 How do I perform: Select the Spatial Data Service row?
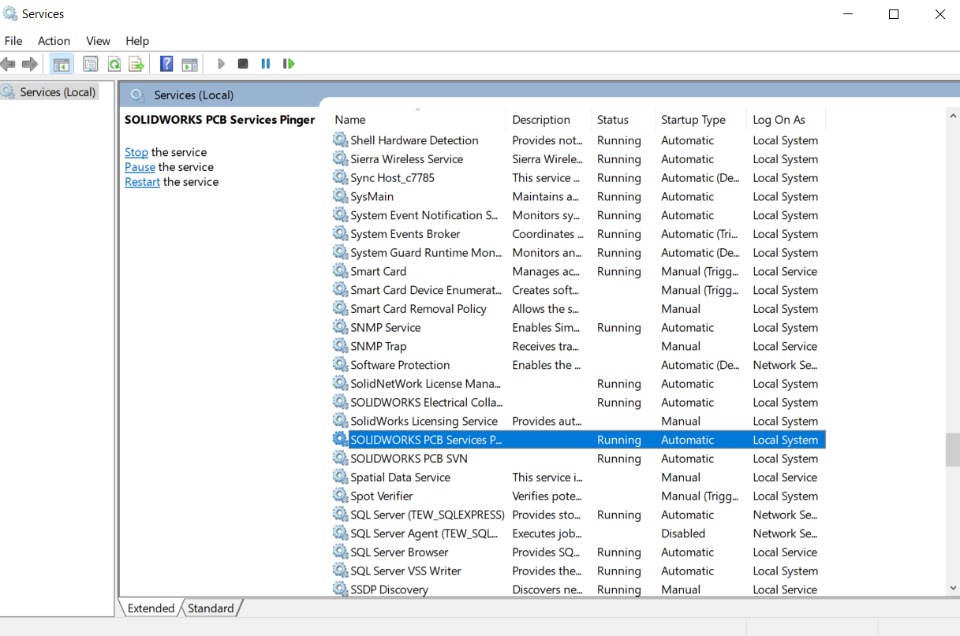tap(579, 477)
